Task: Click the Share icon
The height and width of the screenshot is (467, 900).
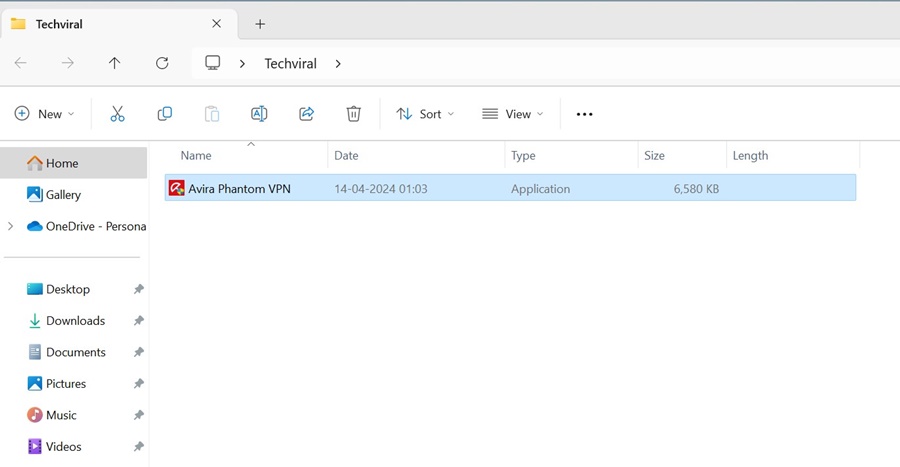Action: coord(307,114)
